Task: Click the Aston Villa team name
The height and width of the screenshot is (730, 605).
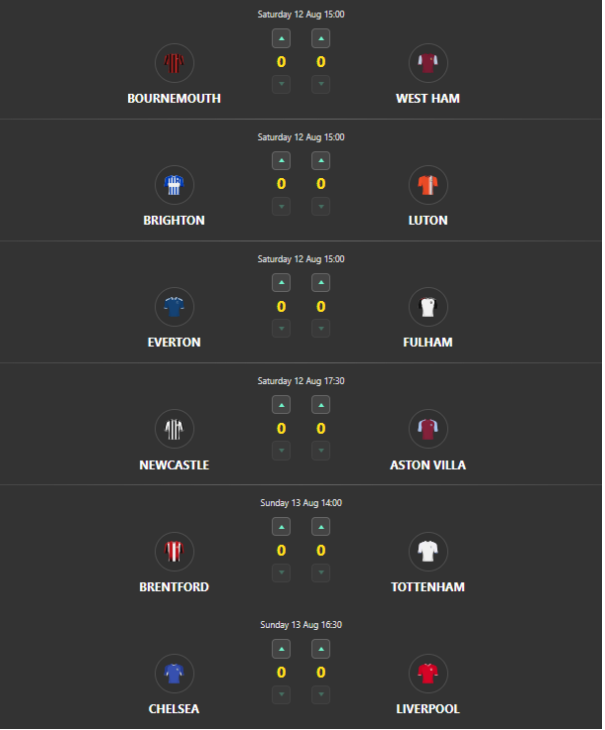Action: pyautogui.click(x=428, y=465)
